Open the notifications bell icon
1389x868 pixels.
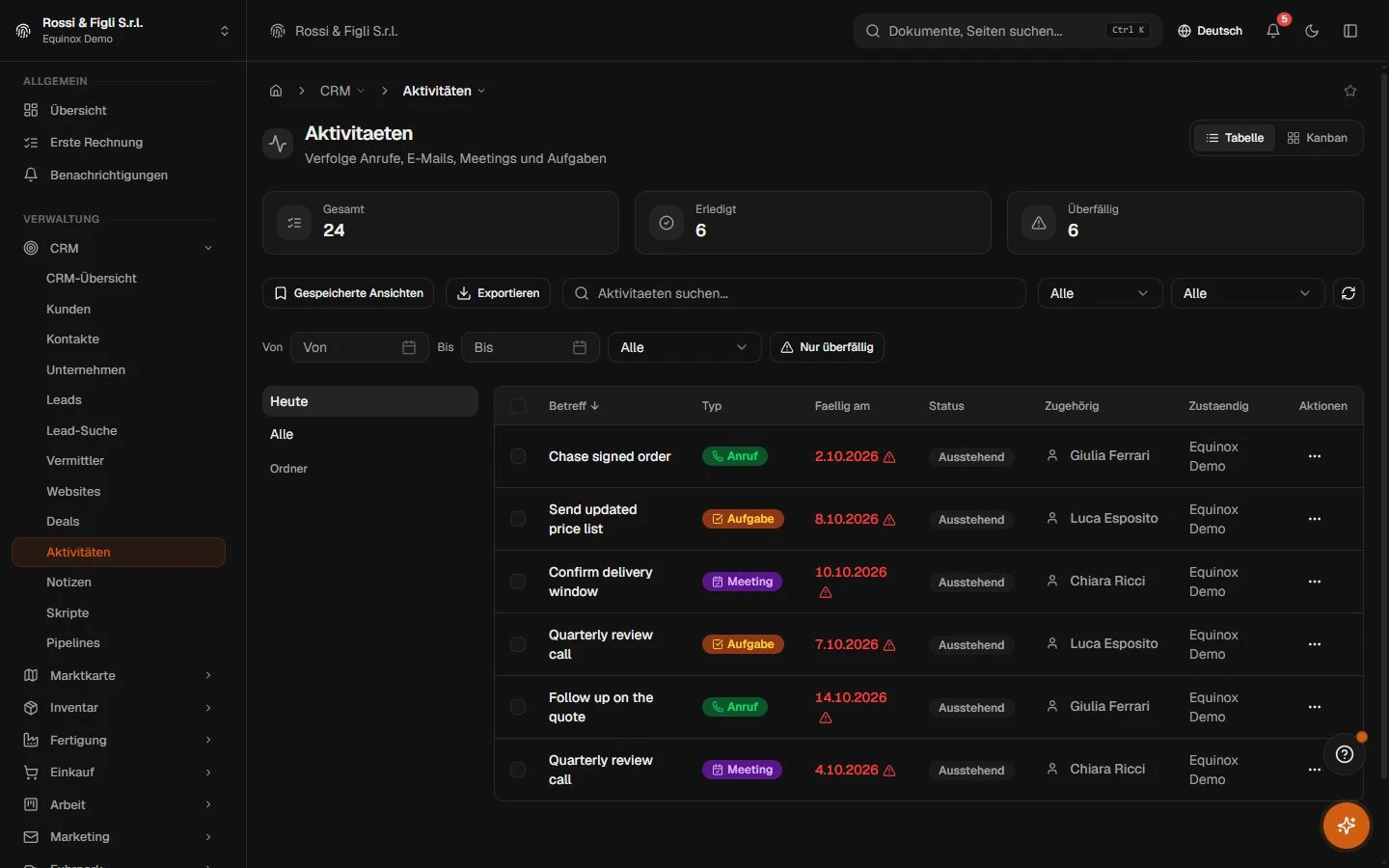point(1273,31)
